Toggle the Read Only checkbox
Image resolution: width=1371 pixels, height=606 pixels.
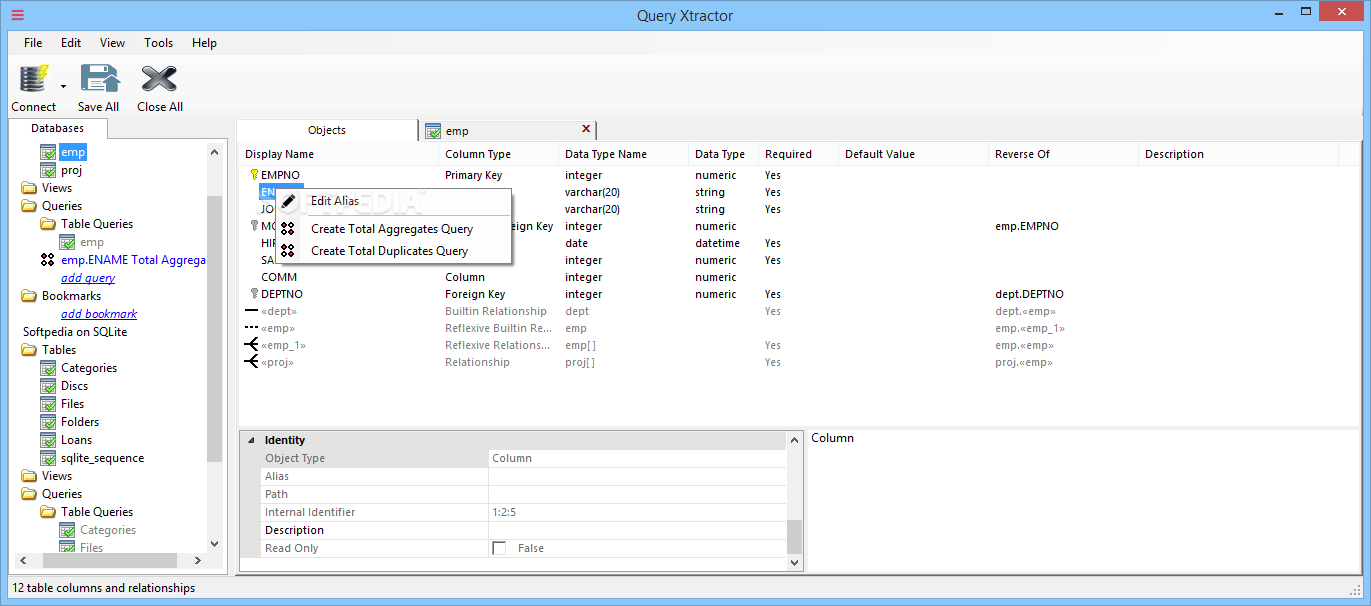pyautogui.click(x=499, y=548)
